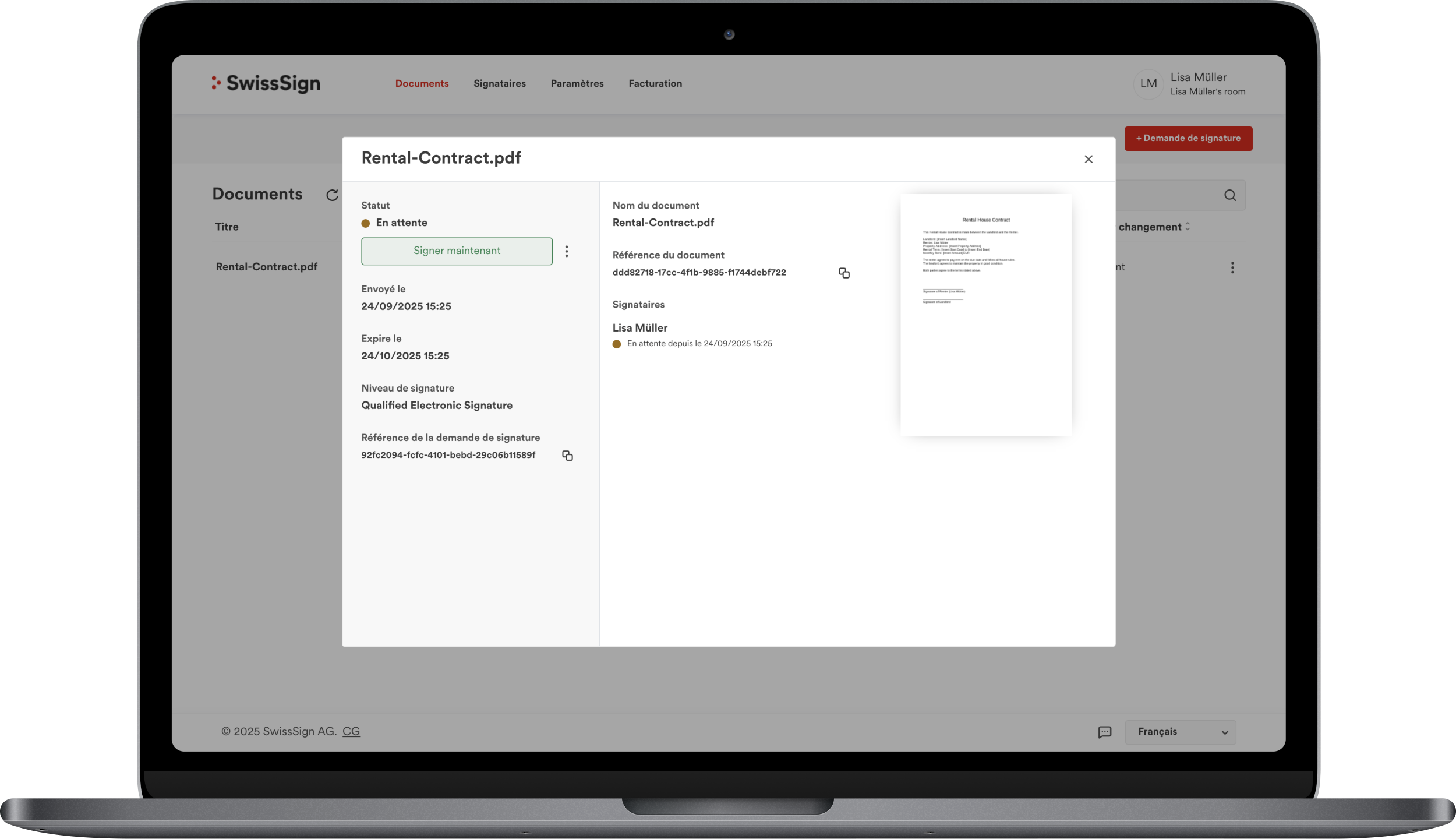Click the refresh icon next to Documents
This screenshot has height=839, width=1456.
pos(332,195)
